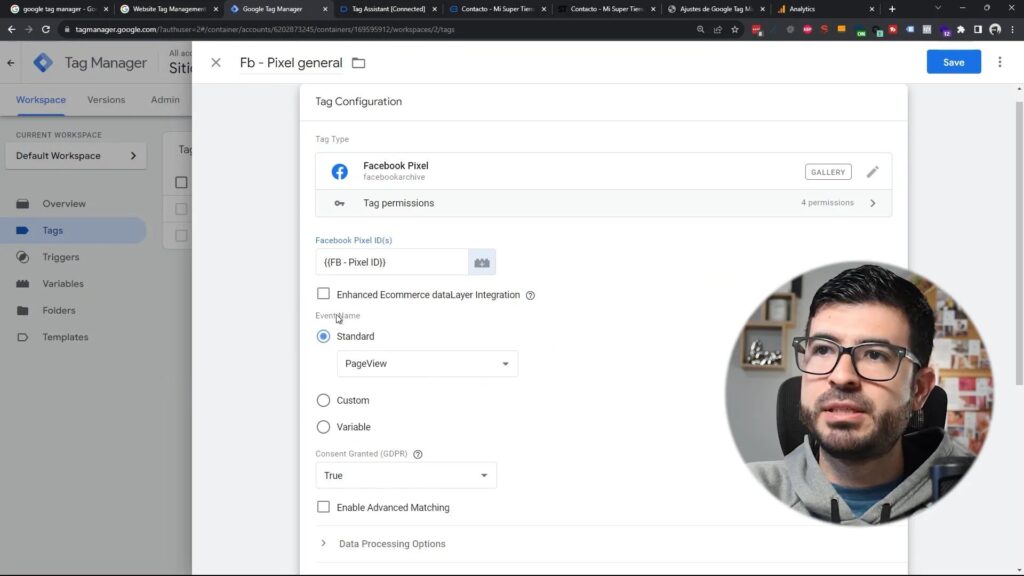Switch to Workspace tab
This screenshot has height=576, width=1024.
tap(40, 100)
